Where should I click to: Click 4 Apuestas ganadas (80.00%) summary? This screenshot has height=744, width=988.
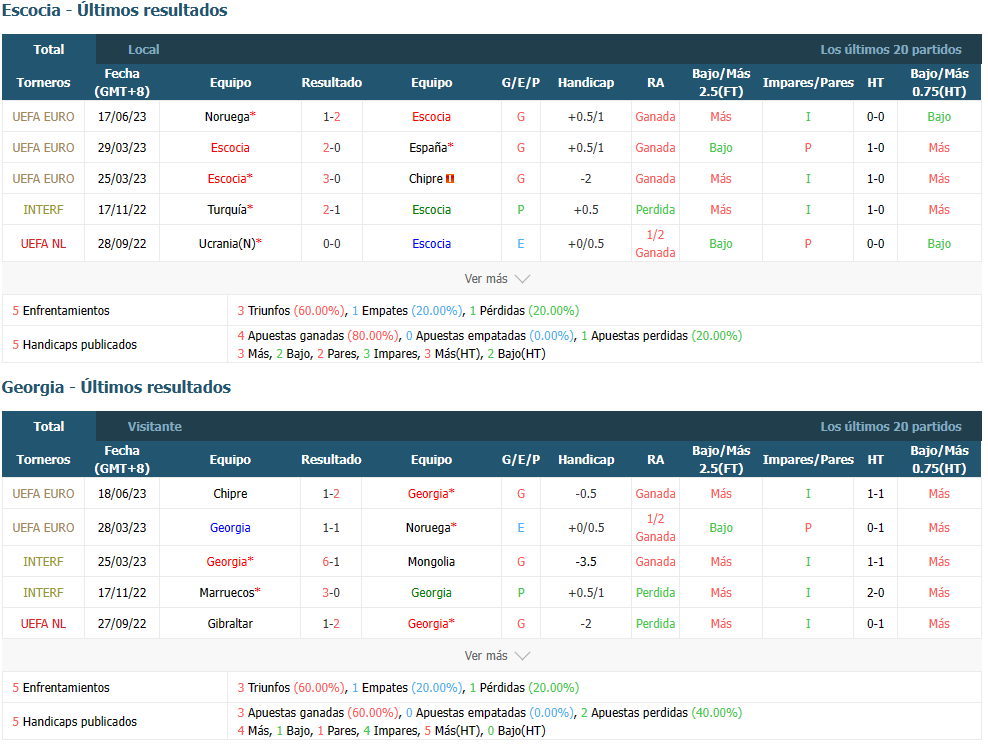pos(318,336)
